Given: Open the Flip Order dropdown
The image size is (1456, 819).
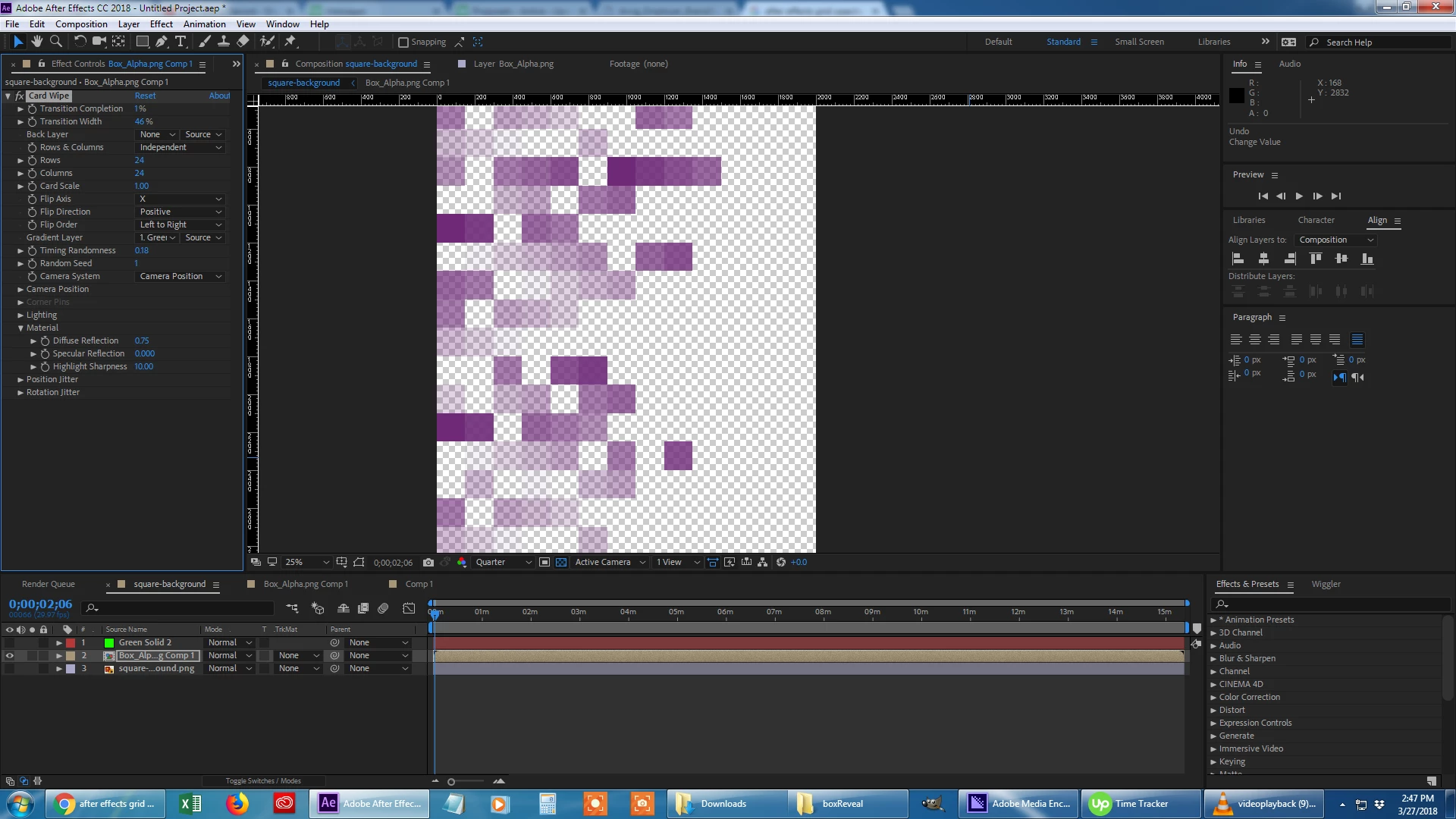Looking at the screenshot, I should click(x=180, y=225).
